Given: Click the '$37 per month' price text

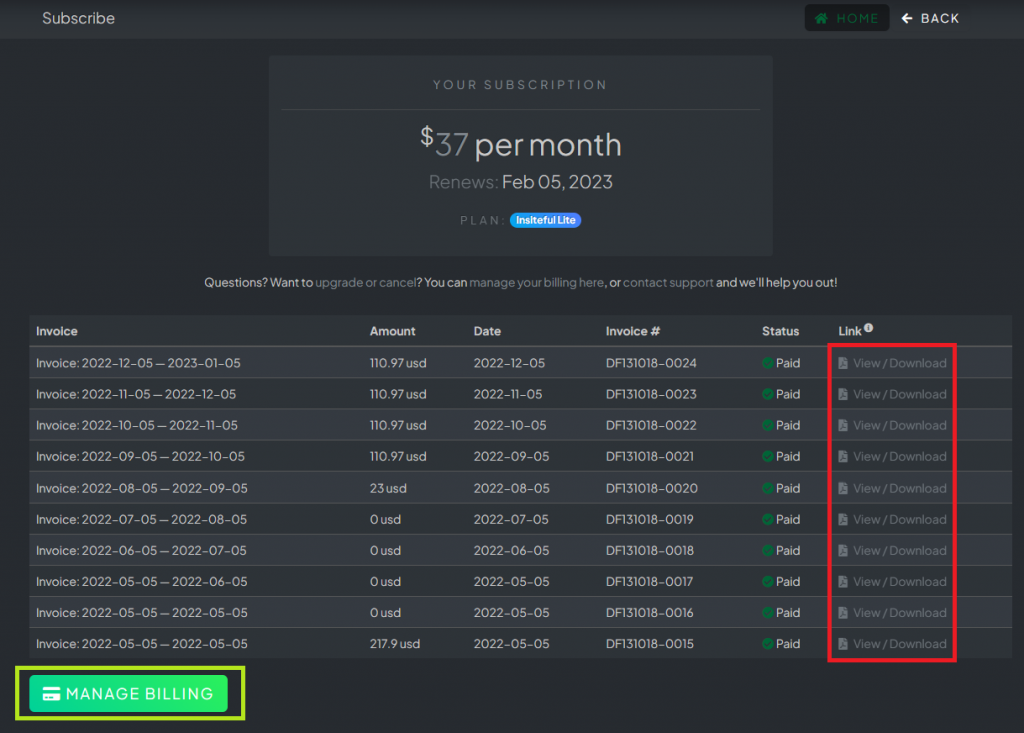Looking at the screenshot, I should point(520,144).
